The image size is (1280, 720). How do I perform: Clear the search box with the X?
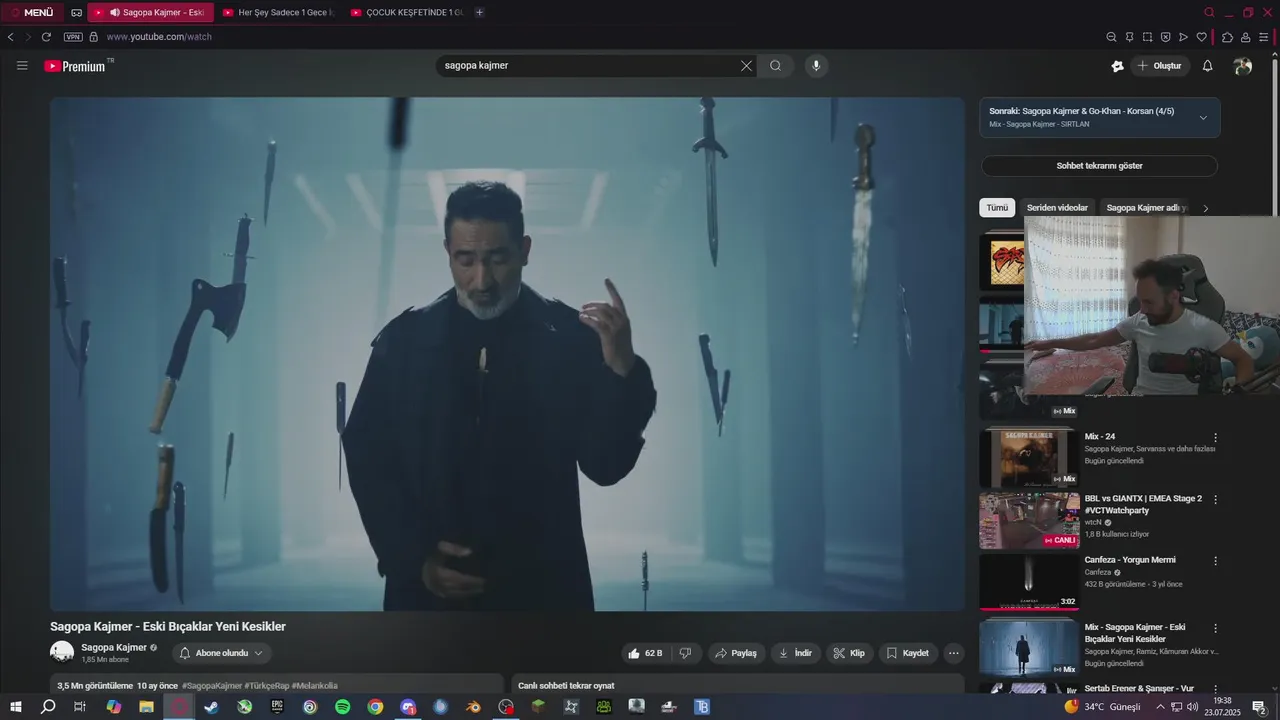click(x=746, y=66)
